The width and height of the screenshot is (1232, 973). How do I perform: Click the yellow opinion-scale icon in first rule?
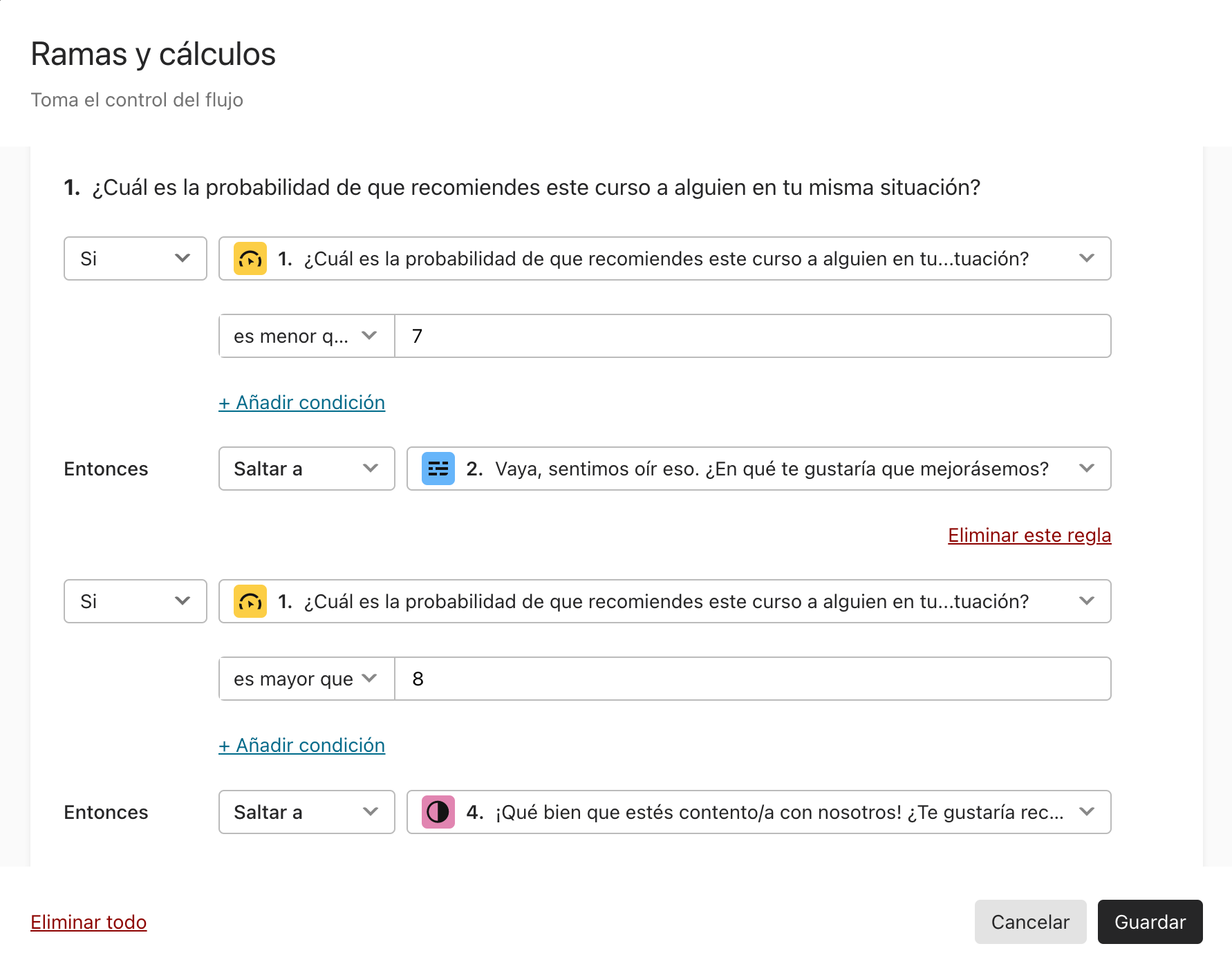click(250, 258)
